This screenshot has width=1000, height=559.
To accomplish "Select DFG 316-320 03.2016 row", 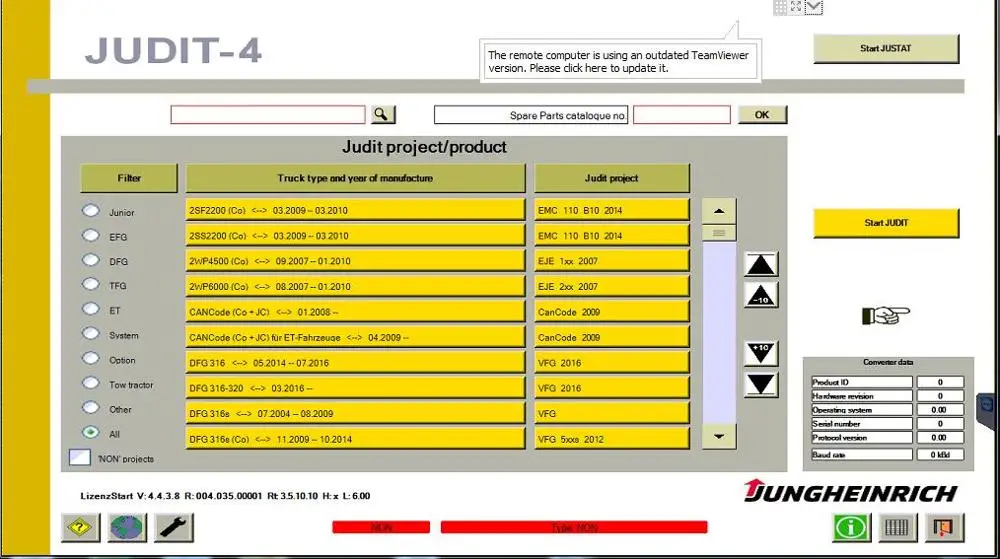I will (355, 388).
